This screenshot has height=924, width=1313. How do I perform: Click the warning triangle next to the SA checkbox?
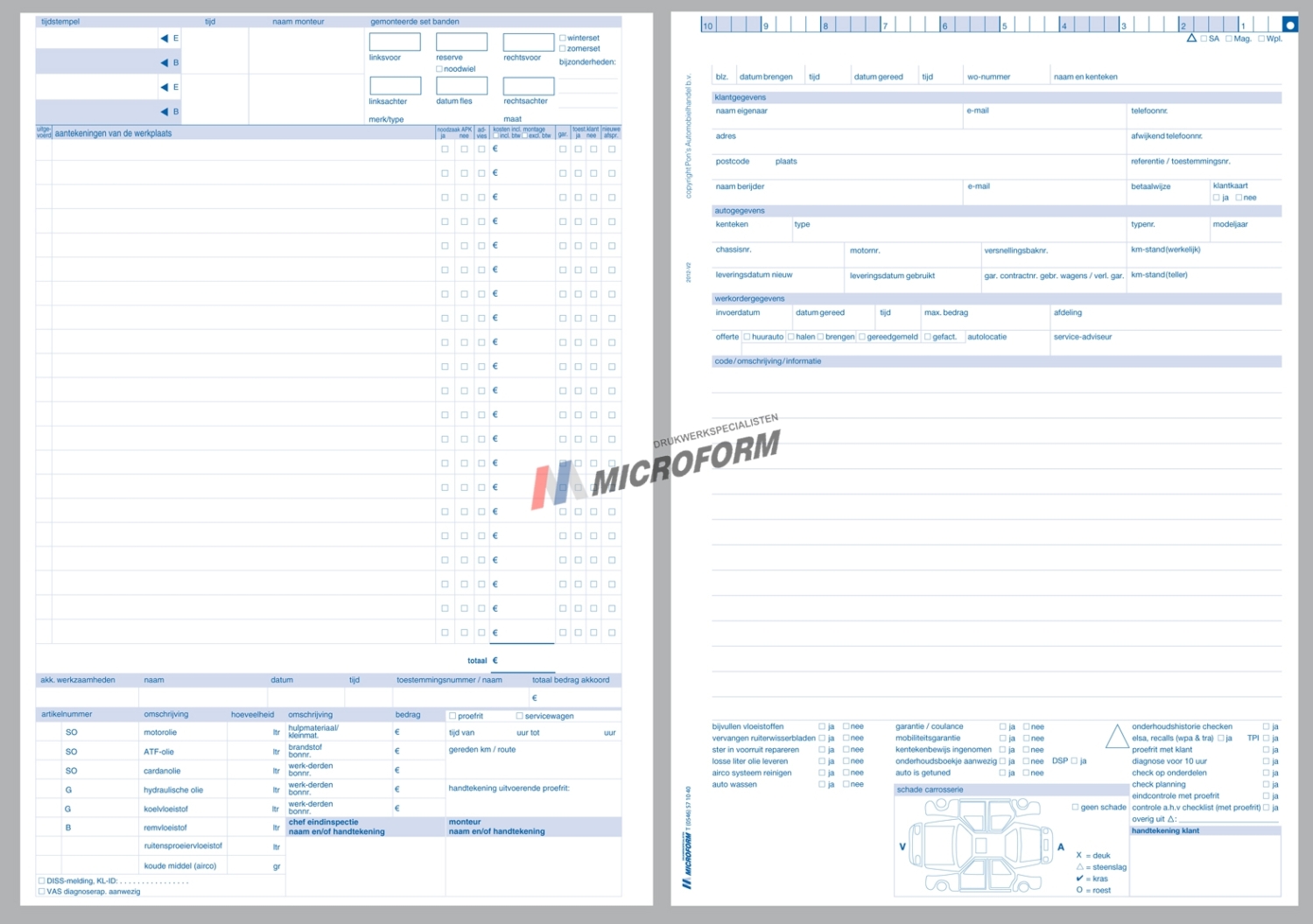click(x=1191, y=38)
